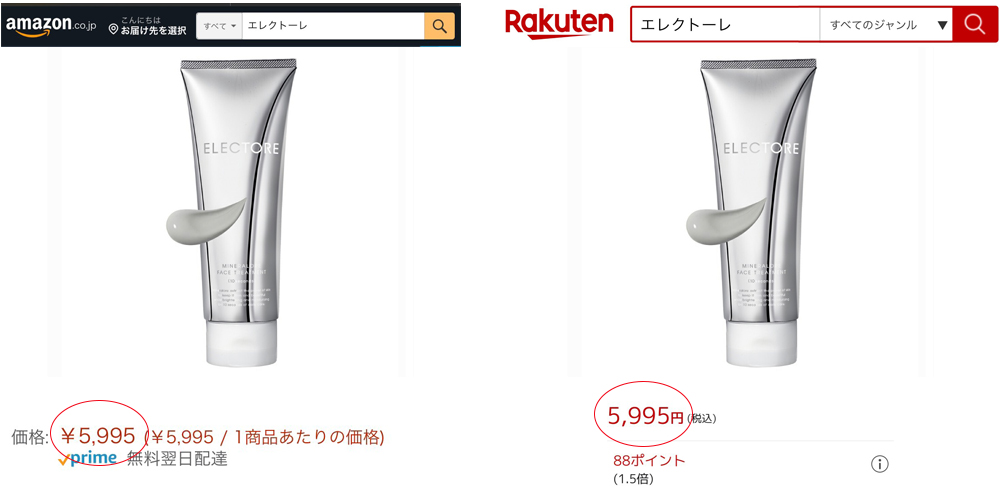The height and width of the screenshot is (500, 1000).
Task: Click the Amazon ￥5,995 price
Action: pyautogui.click(x=98, y=436)
